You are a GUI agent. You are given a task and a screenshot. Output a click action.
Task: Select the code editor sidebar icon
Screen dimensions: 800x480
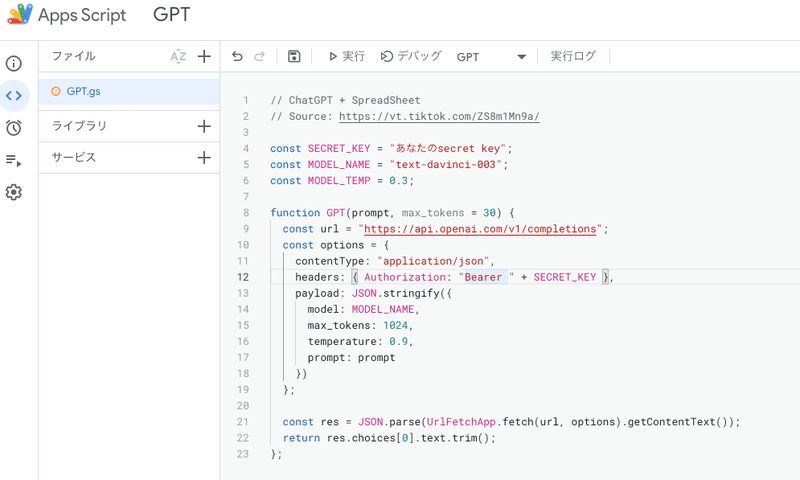[14, 95]
